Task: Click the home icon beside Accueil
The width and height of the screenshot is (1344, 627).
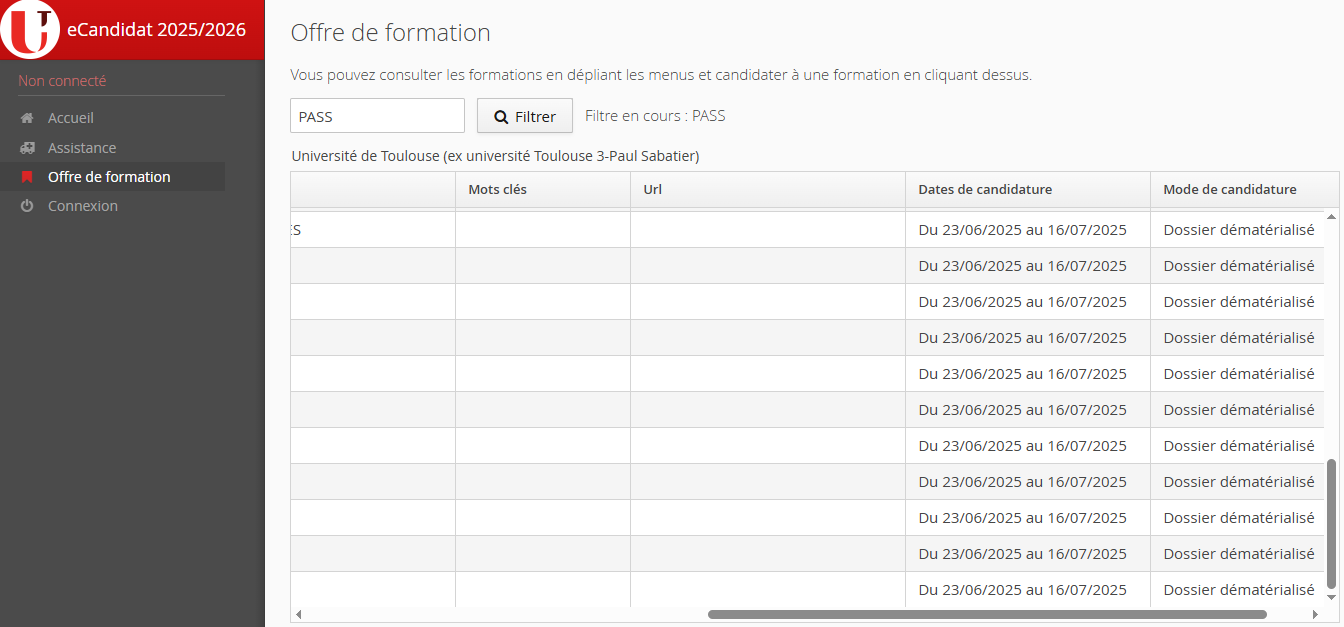Action: tap(27, 118)
